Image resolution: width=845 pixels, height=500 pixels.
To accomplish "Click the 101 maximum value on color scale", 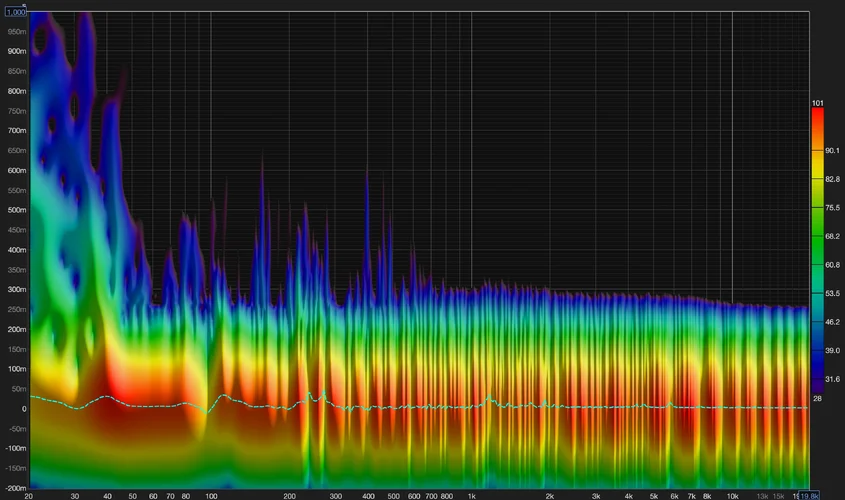I will (x=818, y=103).
